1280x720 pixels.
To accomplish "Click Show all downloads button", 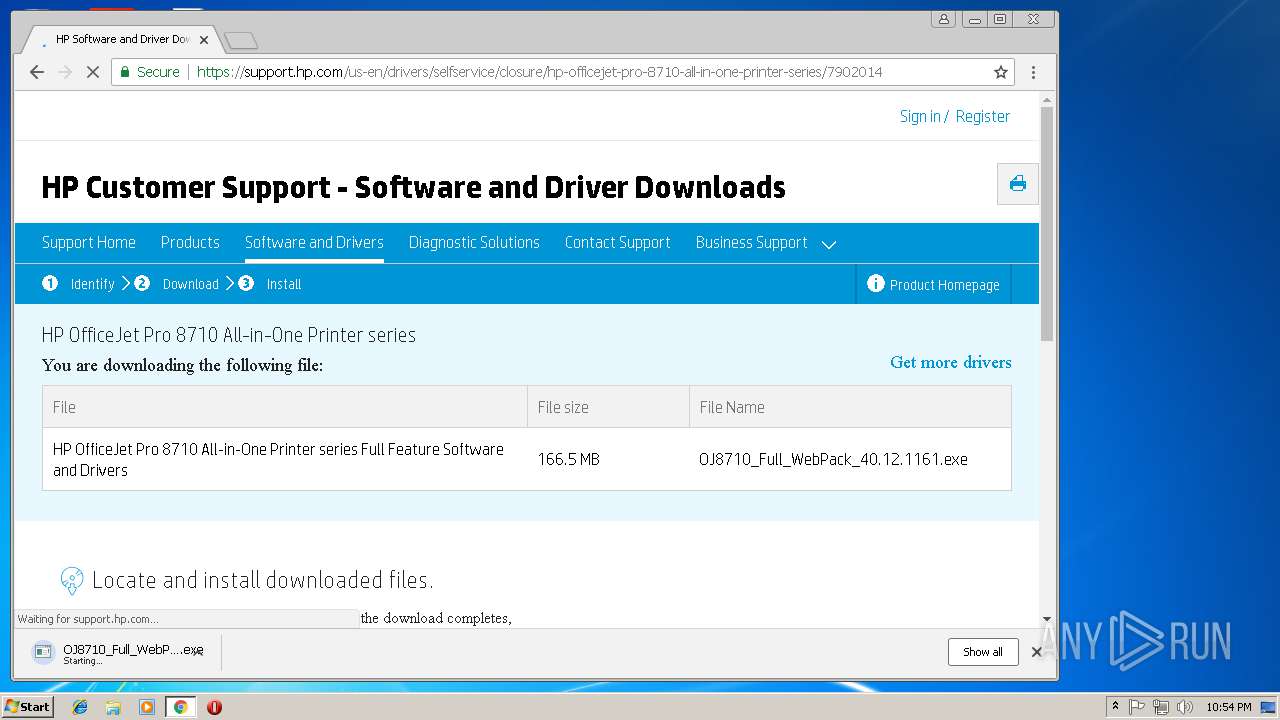I will pyautogui.click(x=983, y=652).
